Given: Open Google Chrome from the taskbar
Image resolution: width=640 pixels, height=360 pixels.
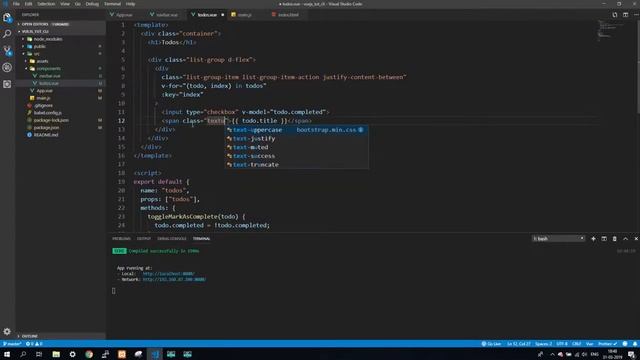Looking at the screenshot, I should click(x=89, y=354).
